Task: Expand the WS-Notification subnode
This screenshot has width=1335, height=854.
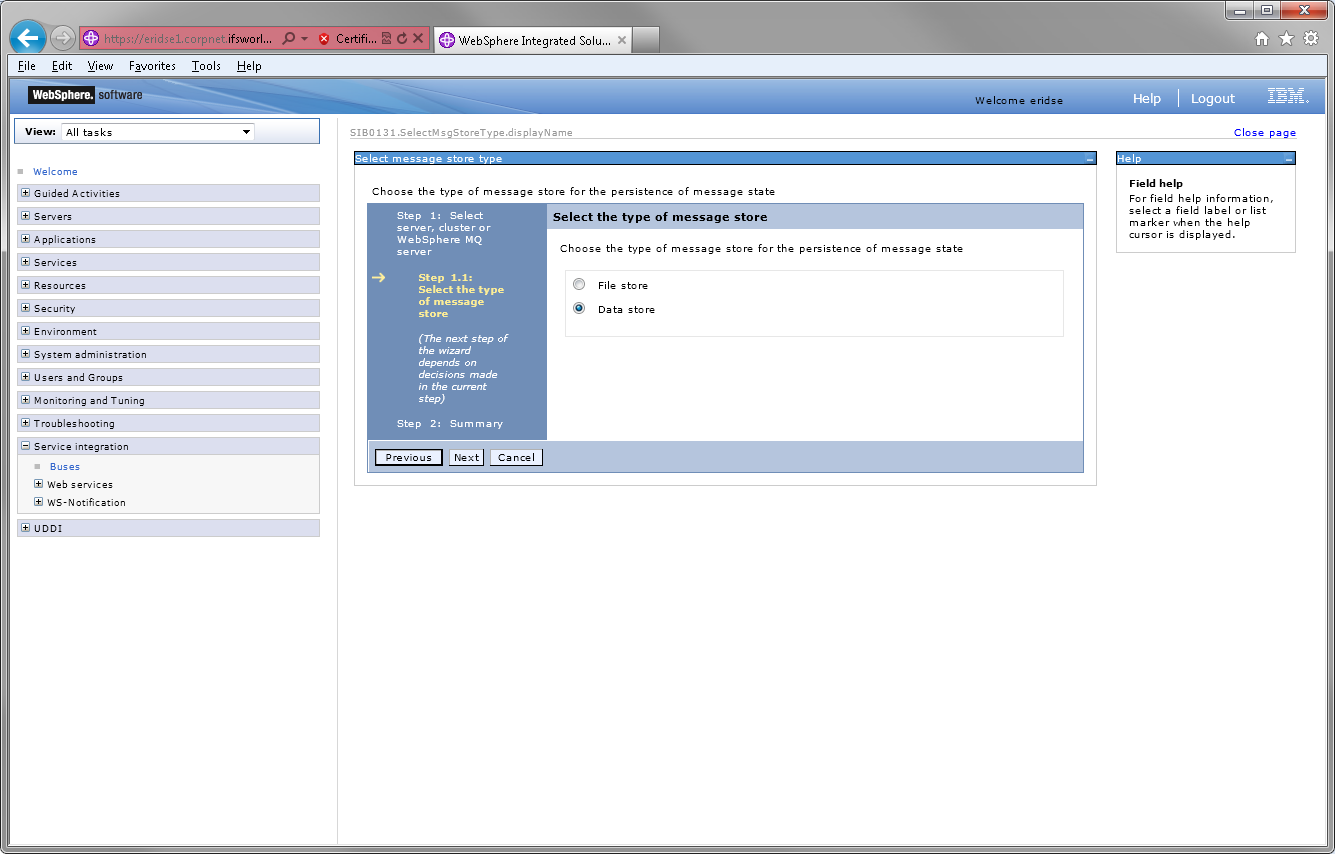Action: [38, 502]
